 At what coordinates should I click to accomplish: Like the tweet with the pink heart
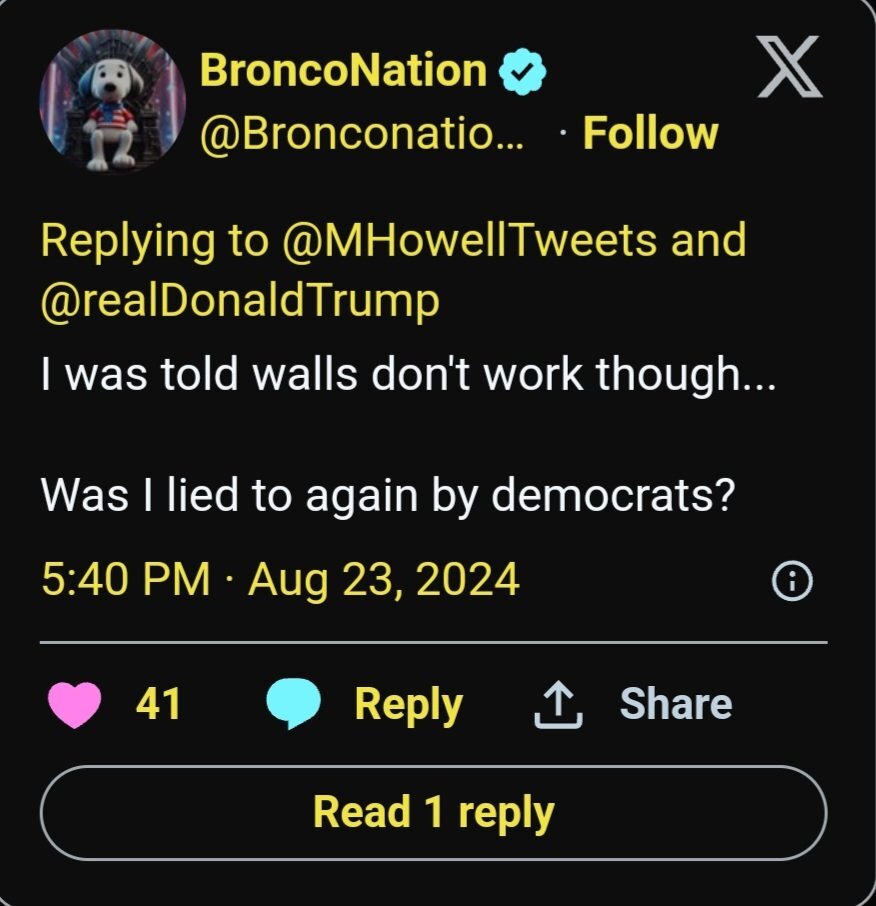[x=74, y=704]
